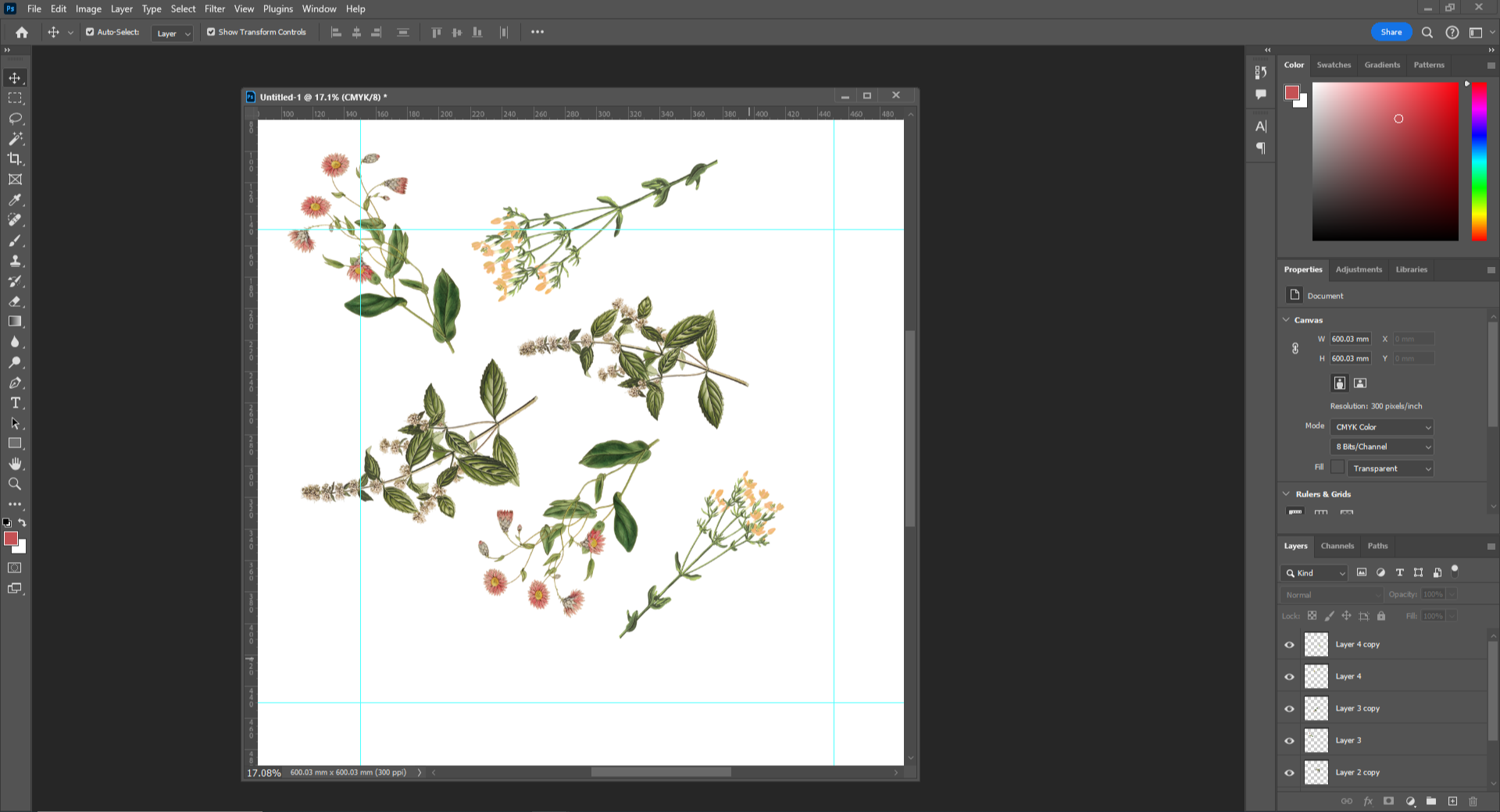The image size is (1500, 812).
Task: Open the Transparent fill dropdown
Action: tap(1391, 468)
